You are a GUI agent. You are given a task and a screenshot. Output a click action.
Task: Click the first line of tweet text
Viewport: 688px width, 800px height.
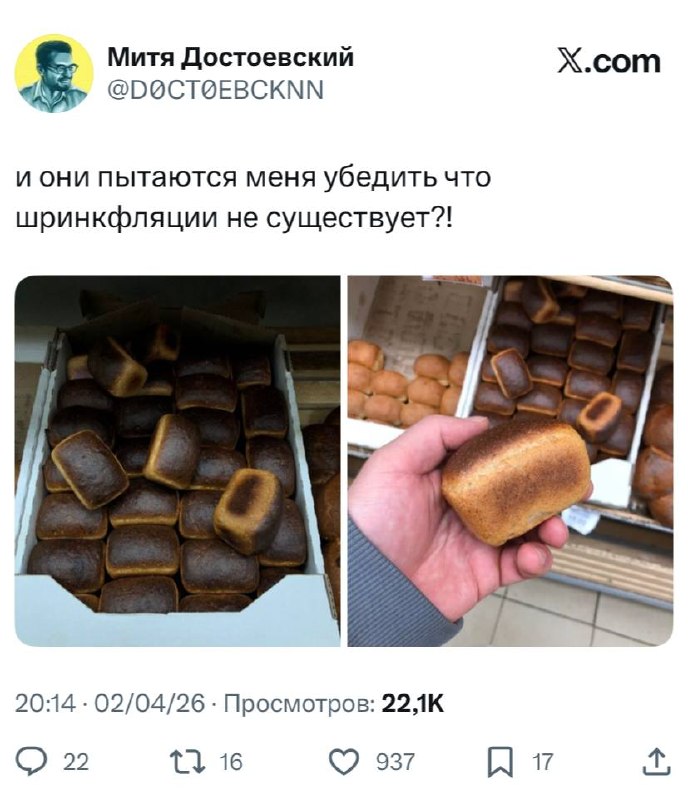tap(254, 179)
